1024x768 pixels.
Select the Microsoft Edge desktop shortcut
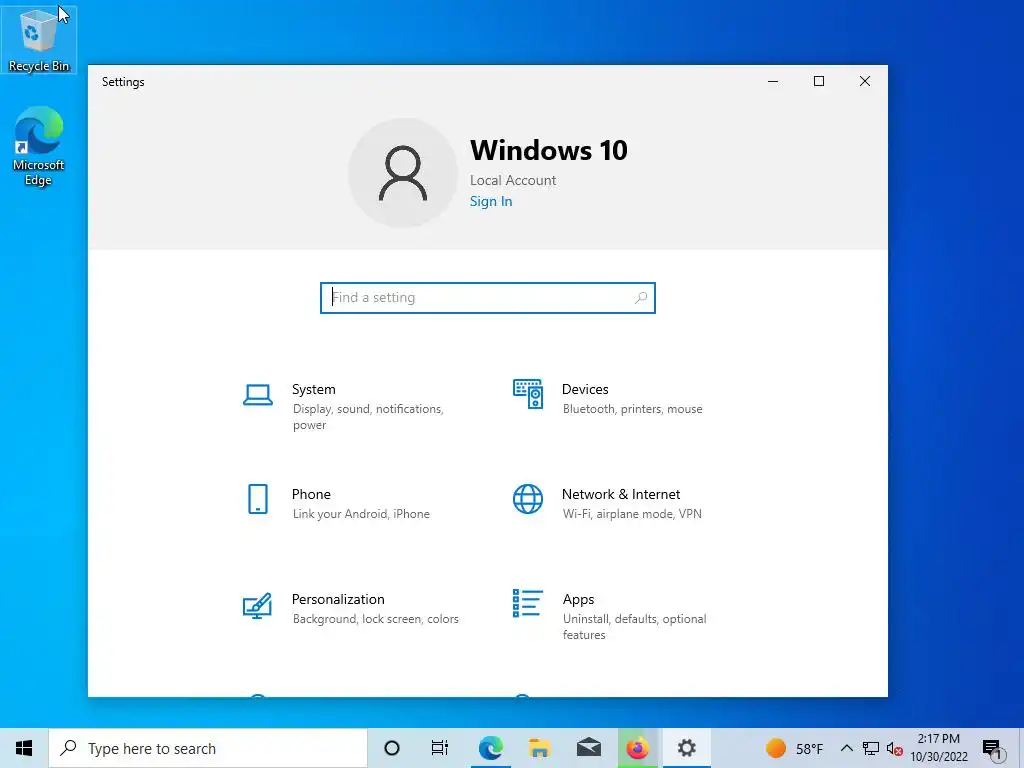coord(39,146)
